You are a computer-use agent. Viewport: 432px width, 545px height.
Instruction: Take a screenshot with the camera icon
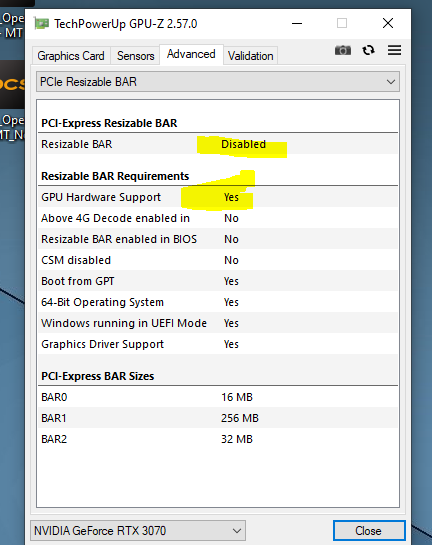(343, 50)
